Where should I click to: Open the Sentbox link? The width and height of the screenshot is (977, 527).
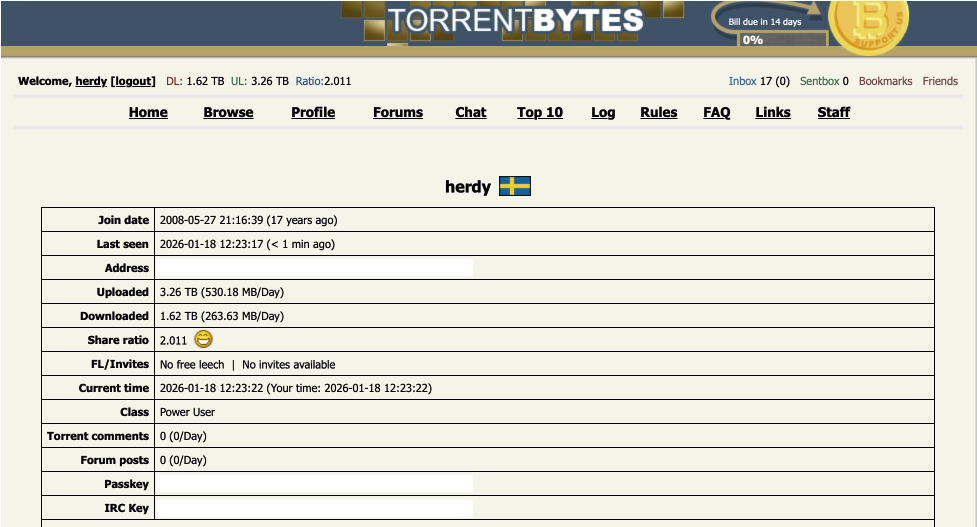pyautogui.click(x=819, y=81)
